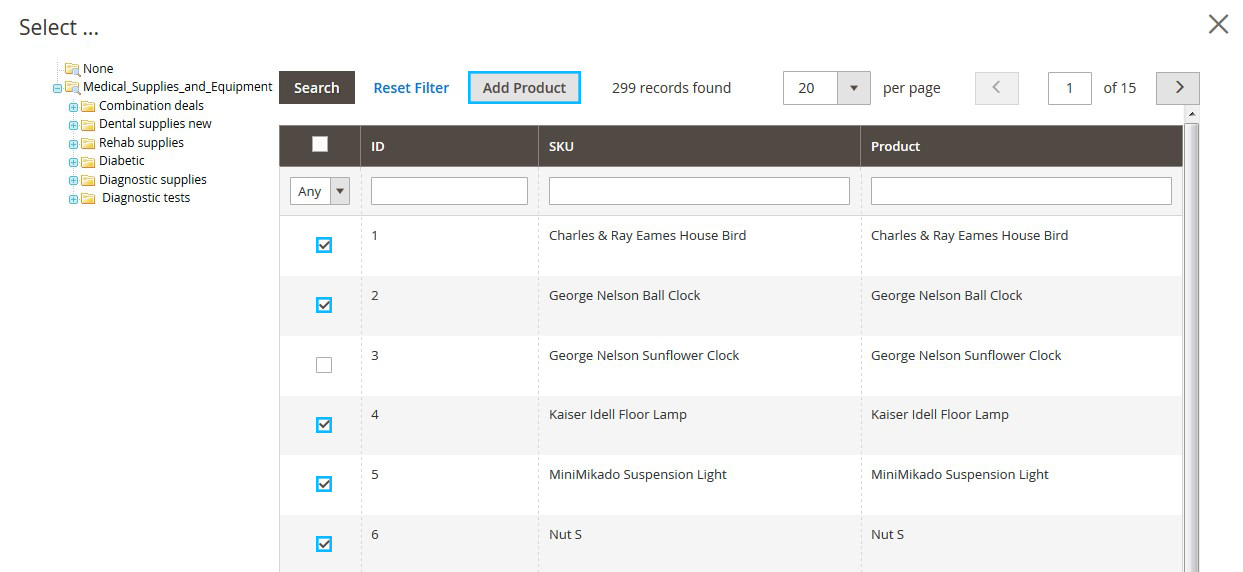Click the Diabetic folder icon
1243x572 pixels.
88,161
